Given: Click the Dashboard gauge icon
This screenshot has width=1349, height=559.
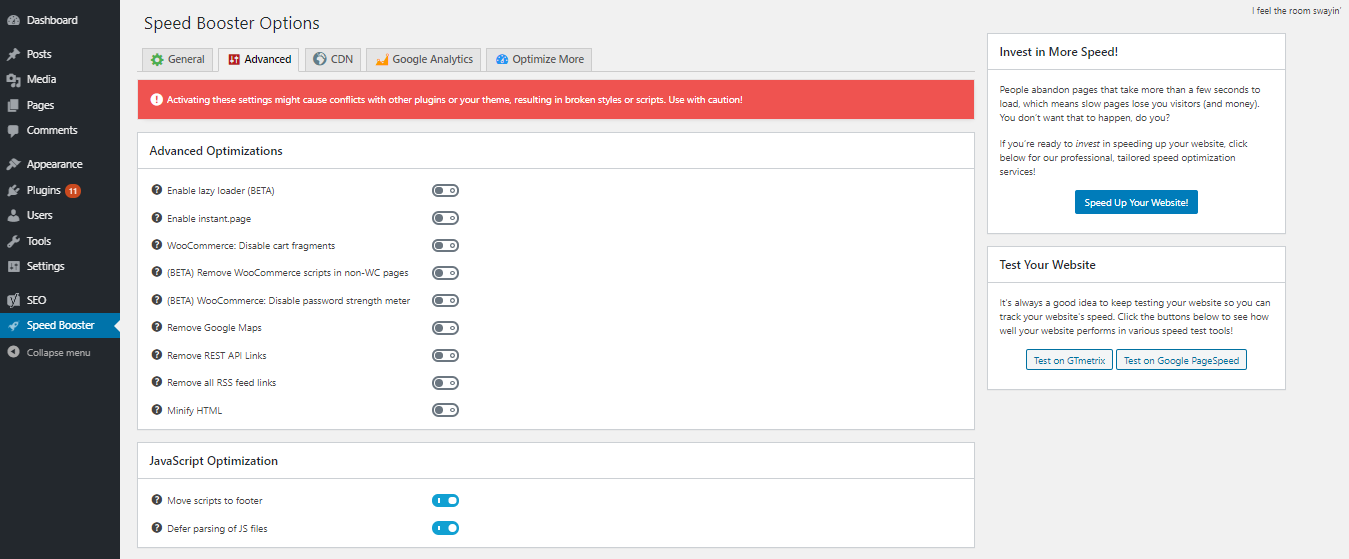Looking at the screenshot, I should [x=13, y=20].
